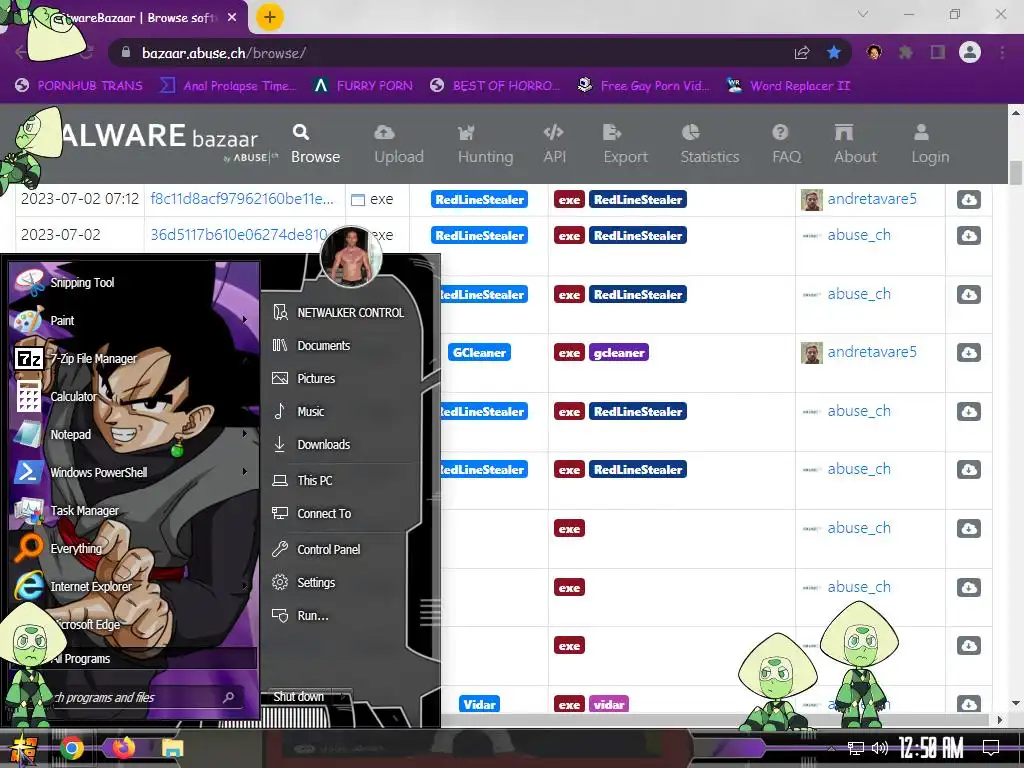Open NETWALKER CONTROL user folder

click(338, 313)
